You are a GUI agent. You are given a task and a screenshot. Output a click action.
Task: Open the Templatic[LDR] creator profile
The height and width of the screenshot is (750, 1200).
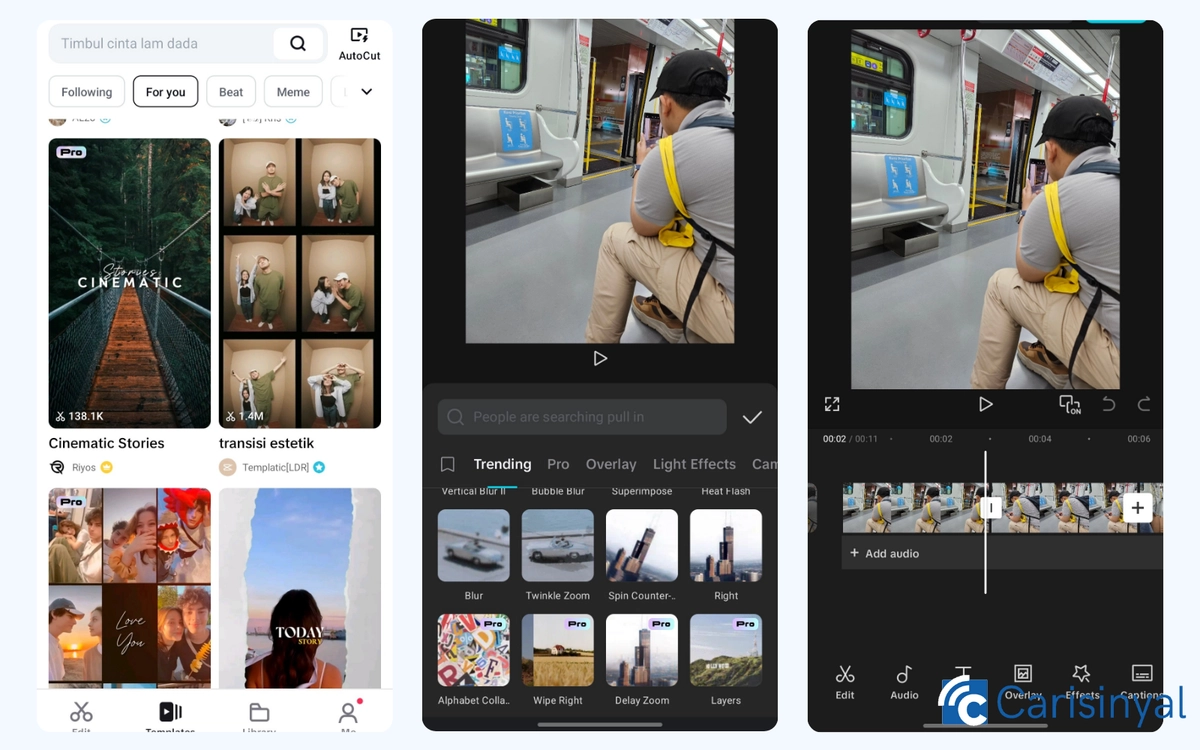[x=273, y=467]
